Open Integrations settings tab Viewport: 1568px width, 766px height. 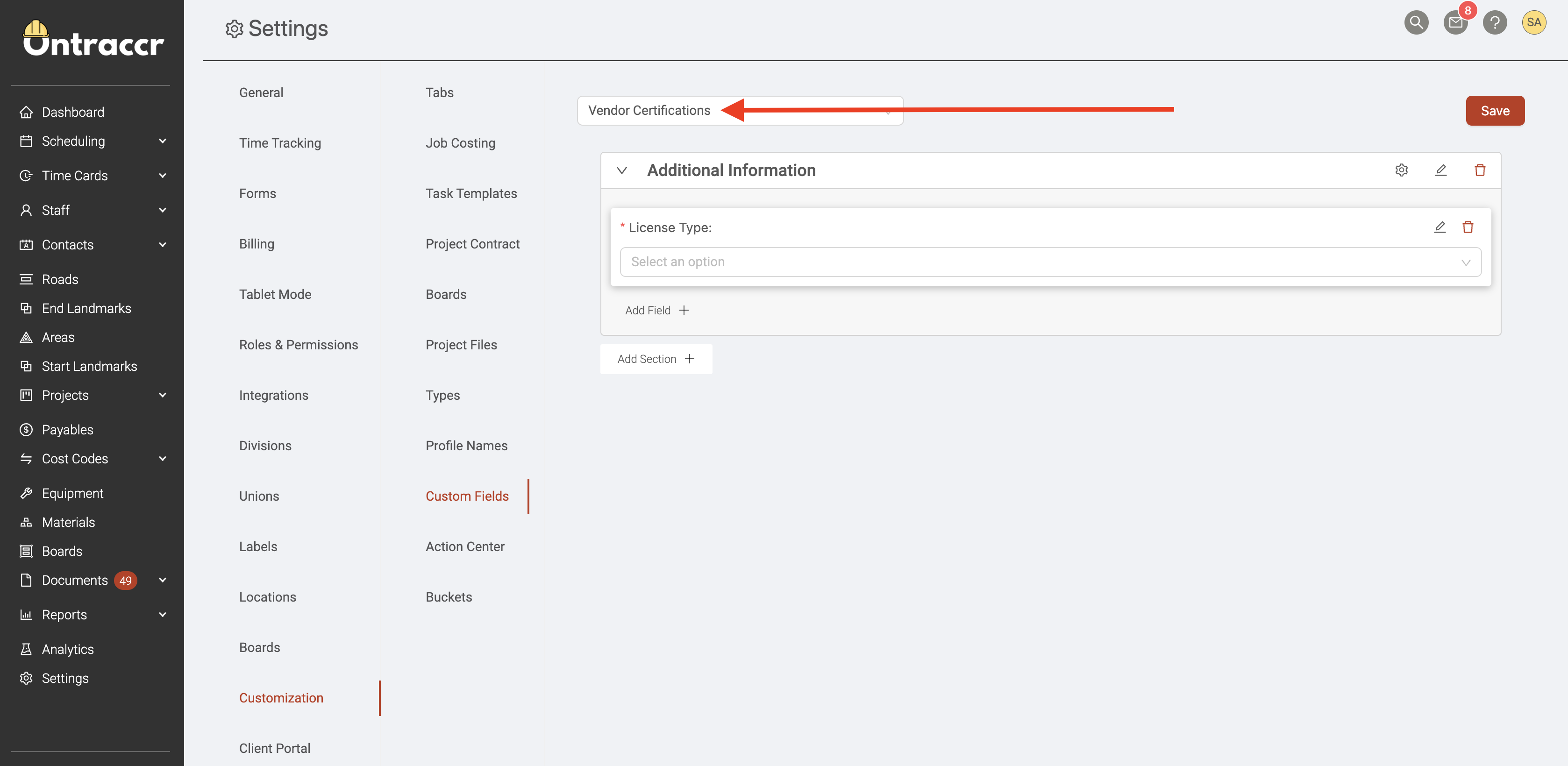pyautogui.click(x=273, y=396)
